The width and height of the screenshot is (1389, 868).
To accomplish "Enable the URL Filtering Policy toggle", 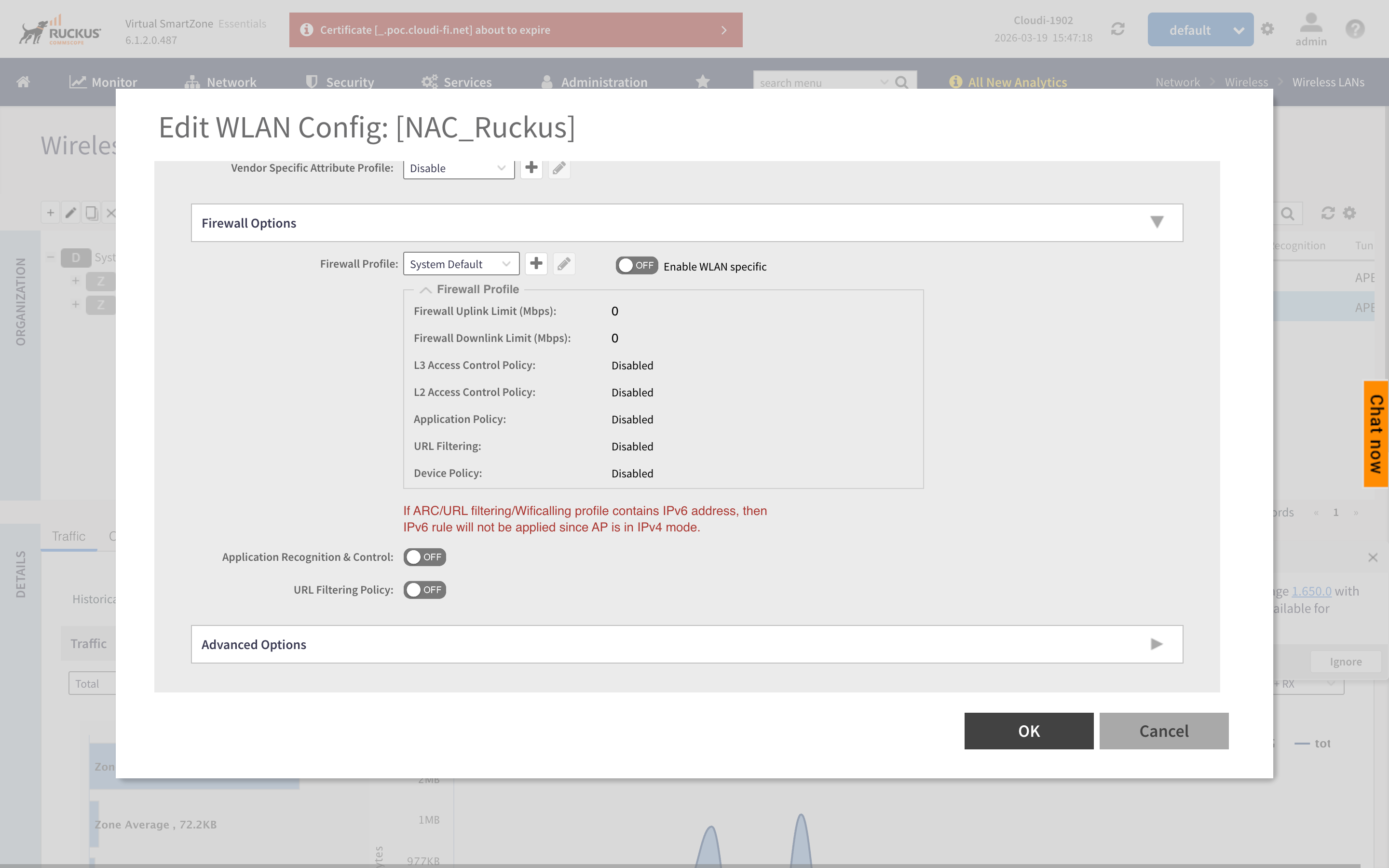I will point(425,590).
